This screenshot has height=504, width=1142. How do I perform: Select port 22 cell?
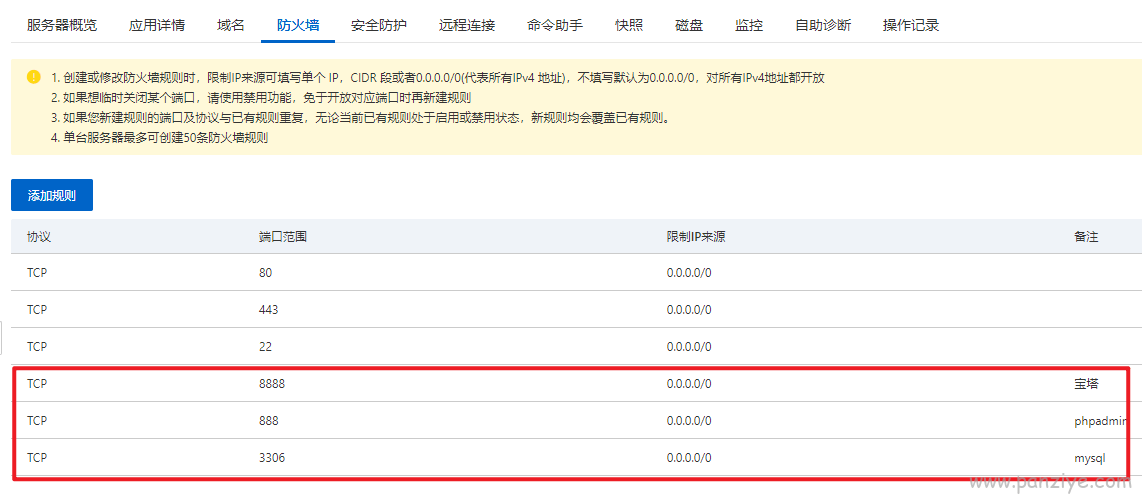[x=265, y=347]
